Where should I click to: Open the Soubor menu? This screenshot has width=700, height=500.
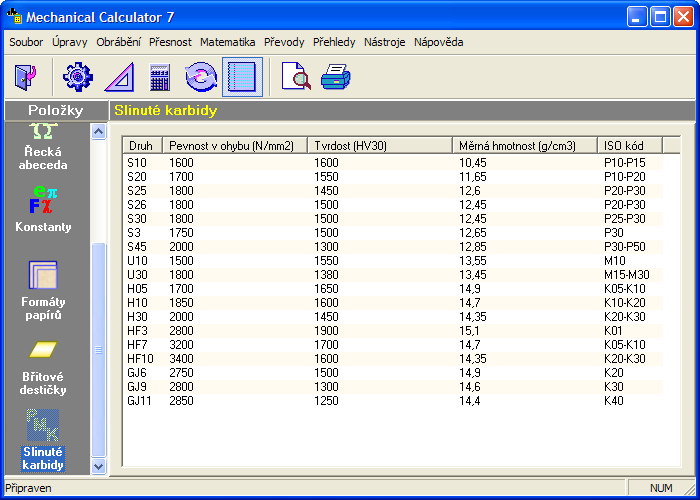pos(26,42)
